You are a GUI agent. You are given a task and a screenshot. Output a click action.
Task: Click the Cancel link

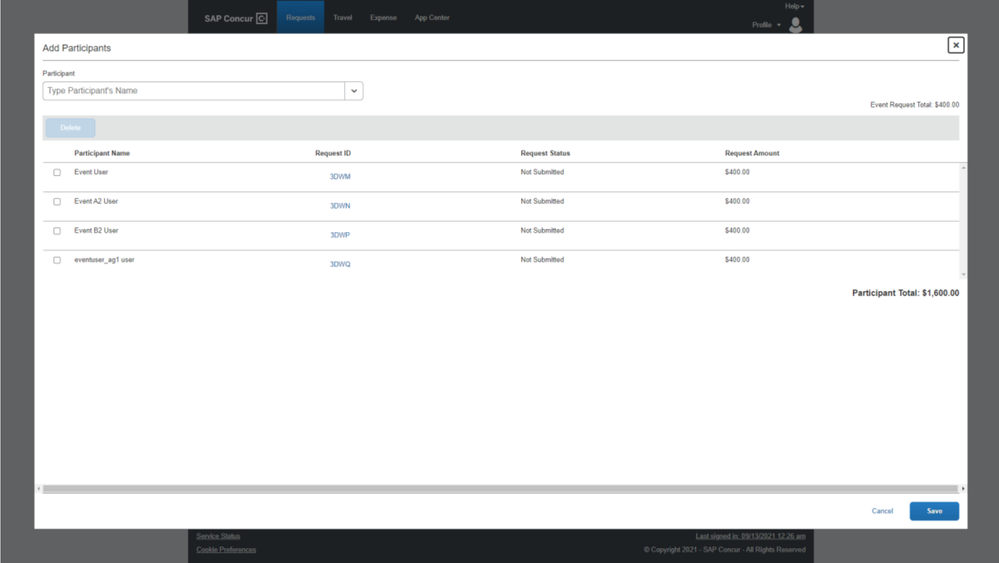pyautogui.click(x=882, y=511)
